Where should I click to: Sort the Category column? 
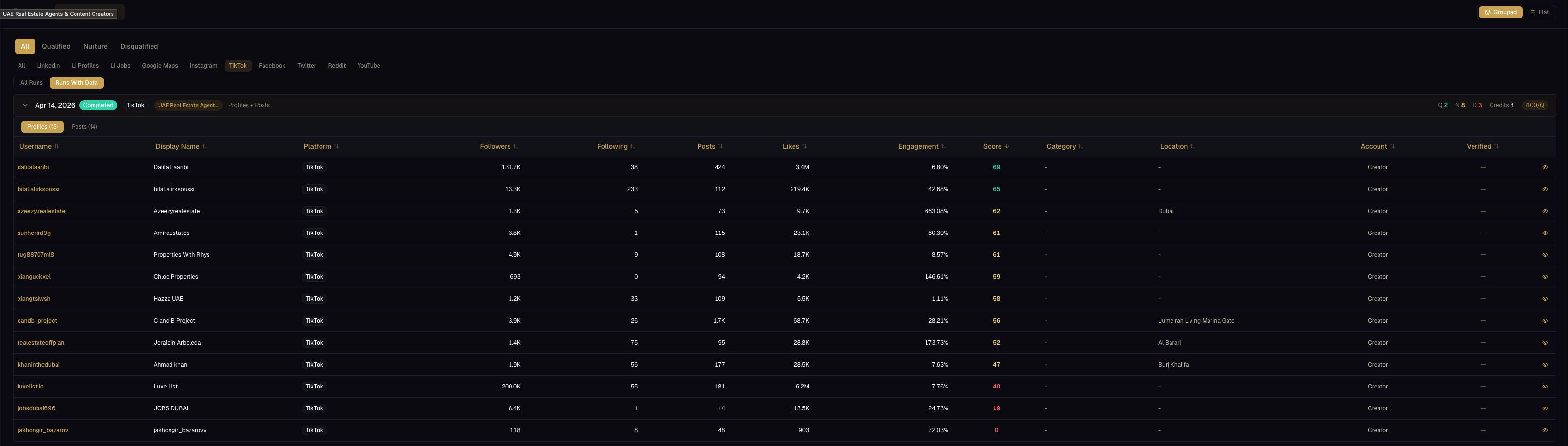[1080, 146]
